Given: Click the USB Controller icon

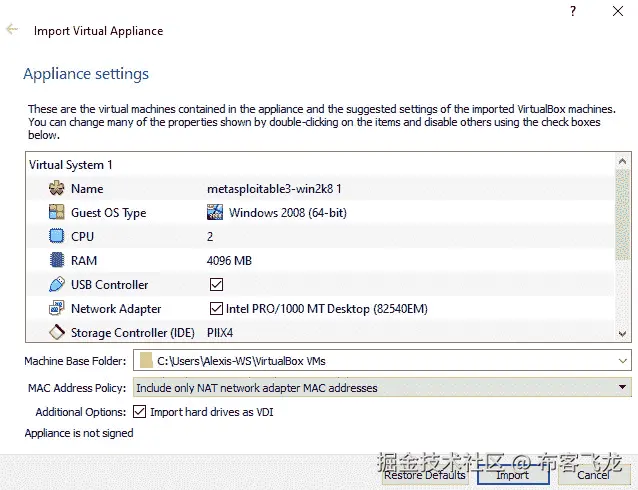Looking at the screenshot, I should pos(57,284).
